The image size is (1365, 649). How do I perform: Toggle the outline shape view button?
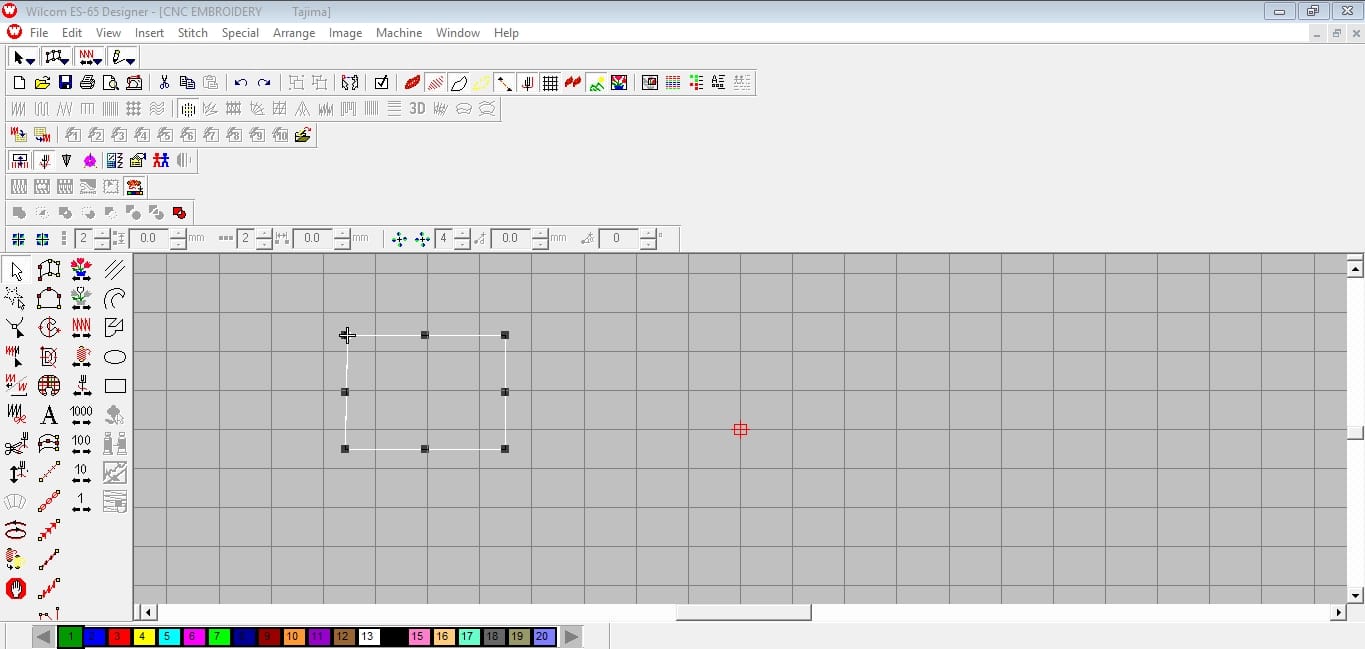pos(458,83)
